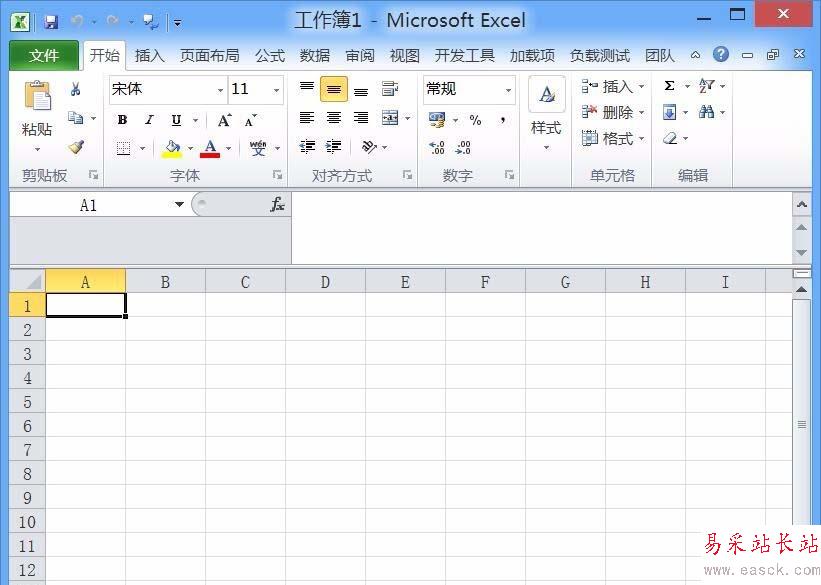Toggle top vertical alignment
Screen dimensions: 821x585
coord(307,87)
